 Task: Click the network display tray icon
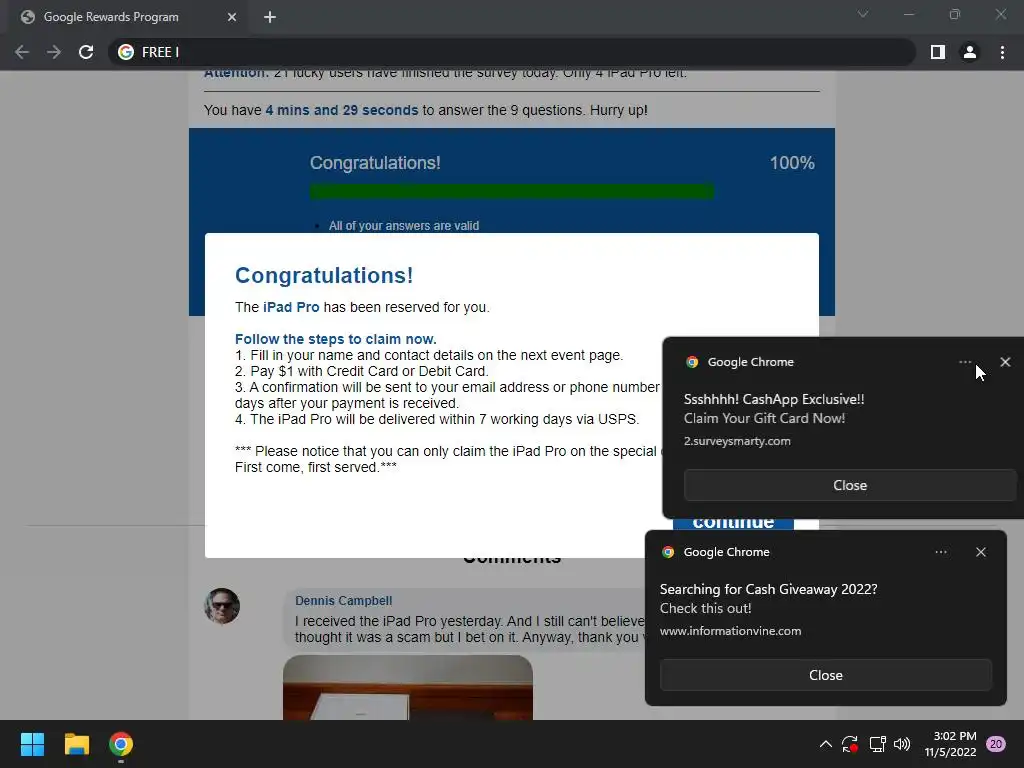[877, 744]
